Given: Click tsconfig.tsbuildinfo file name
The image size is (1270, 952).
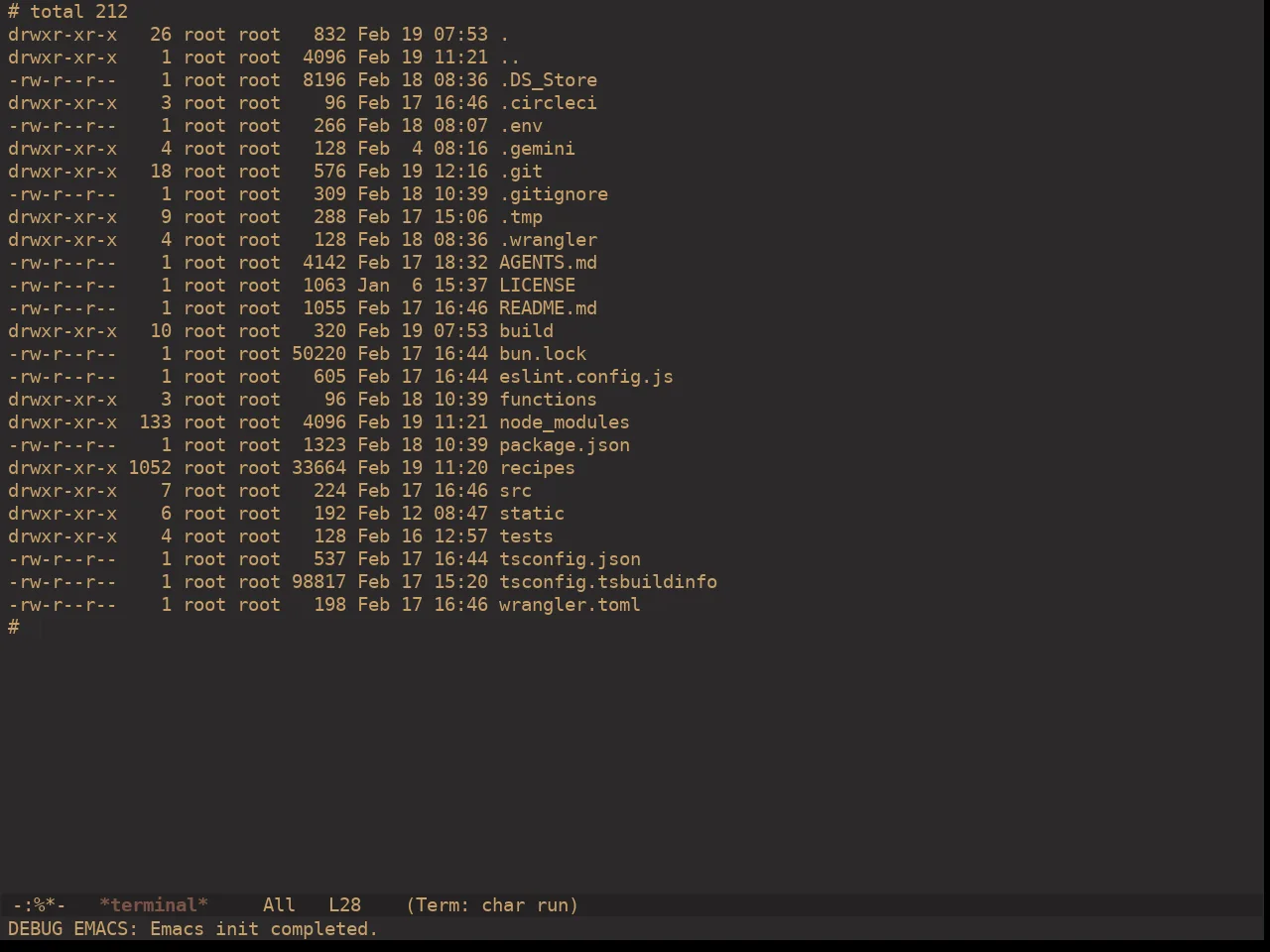Looking at the screenshot, I should pyautogui.click(x=608, y=582).
